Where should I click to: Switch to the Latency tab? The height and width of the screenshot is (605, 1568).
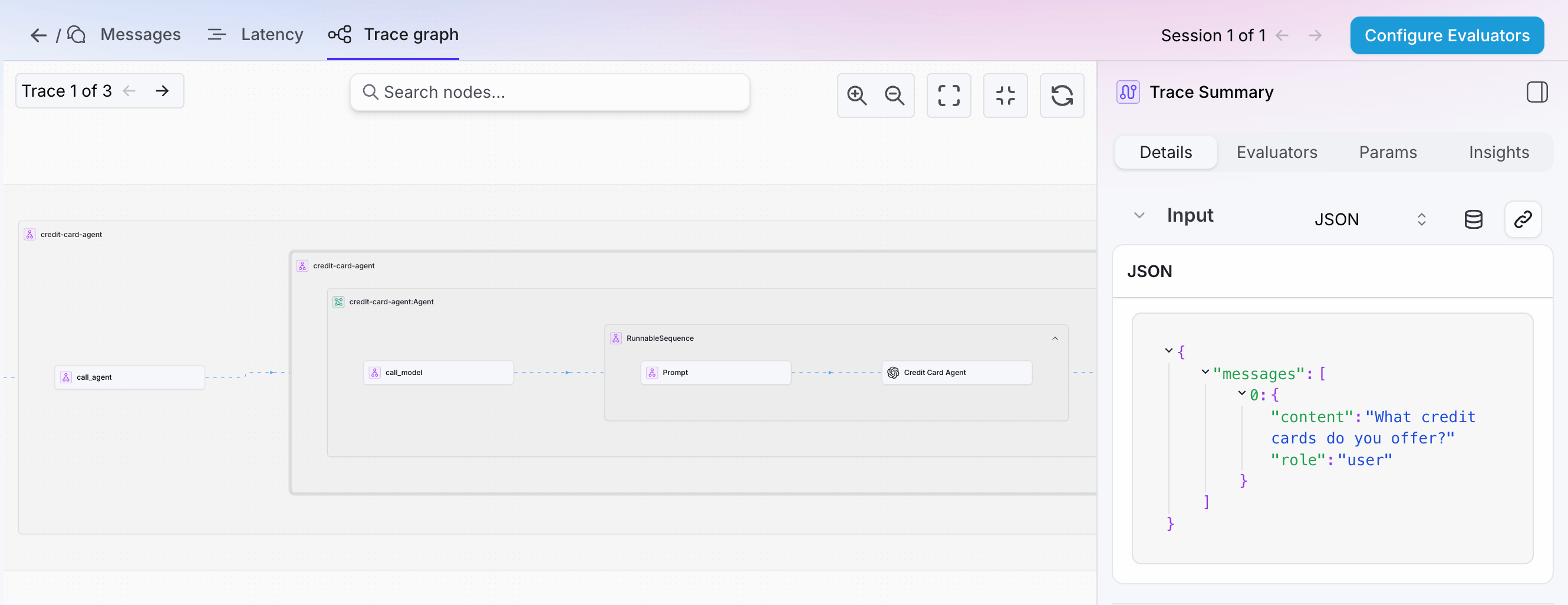coord(255,35)
